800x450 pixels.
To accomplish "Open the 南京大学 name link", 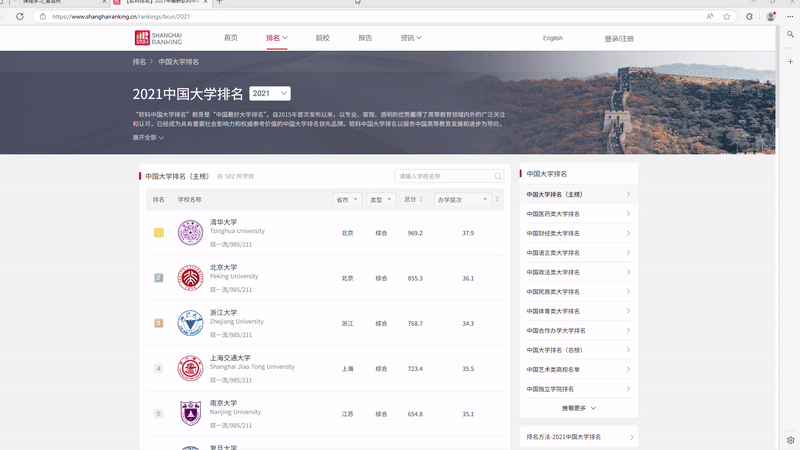I will 223,403.
